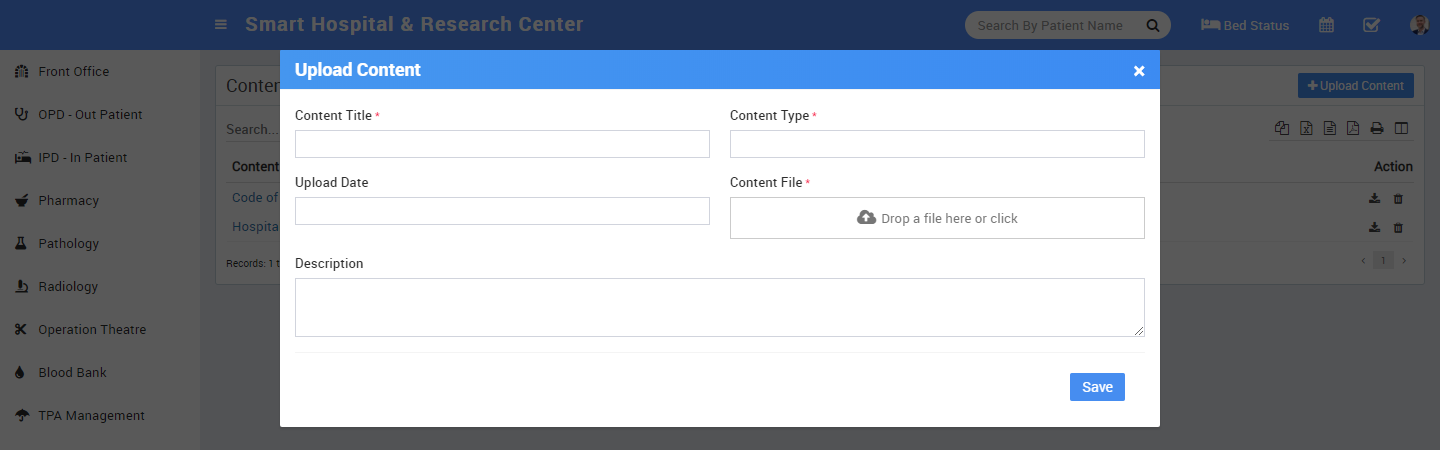This screenshot has height=450, width=1440.
Task: Click the OPD stethoscope icon
Action: click(20, 115)
